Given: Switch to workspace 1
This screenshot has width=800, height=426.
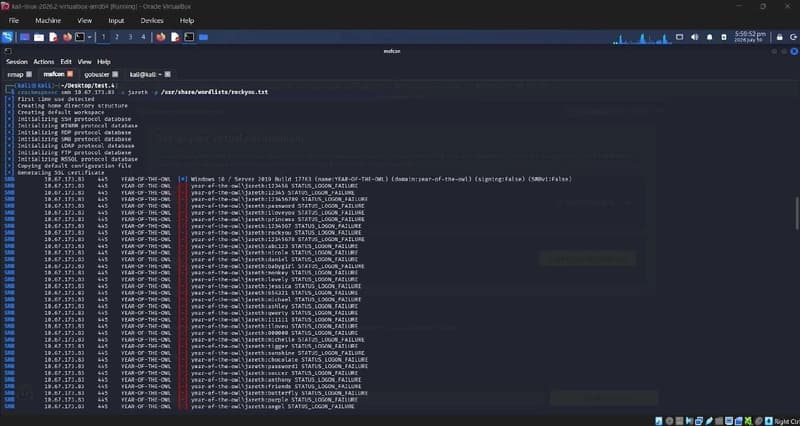Looking at the screenshot, I should coord(103,37).
